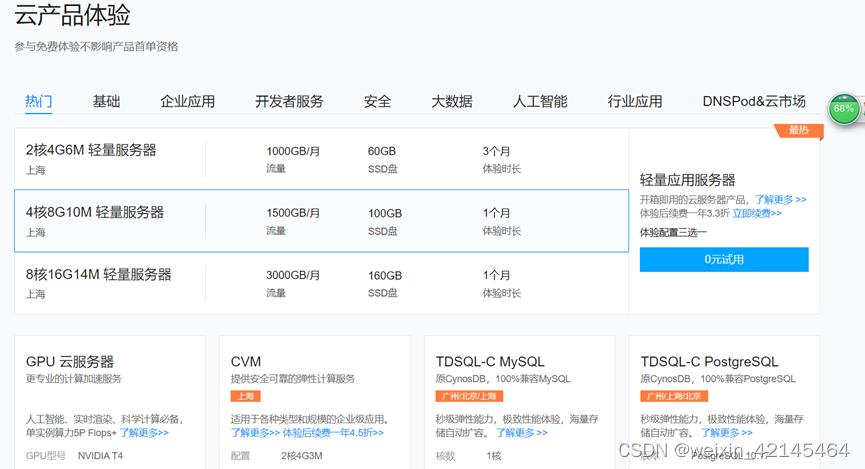
Task: Click the 立即续费>> link
Action: tap(757, 214)
